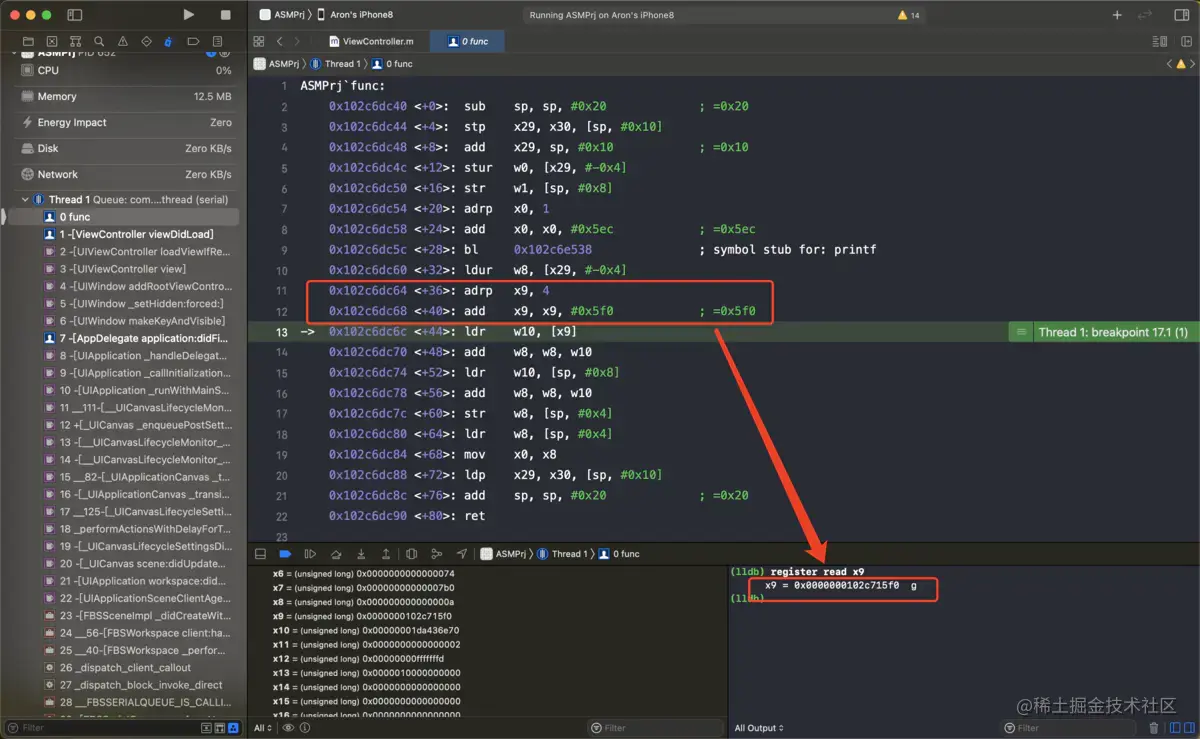The image size is (1200, 739).
Task: Click the variables Quick Look eye icon
Action: click(288, 728)
